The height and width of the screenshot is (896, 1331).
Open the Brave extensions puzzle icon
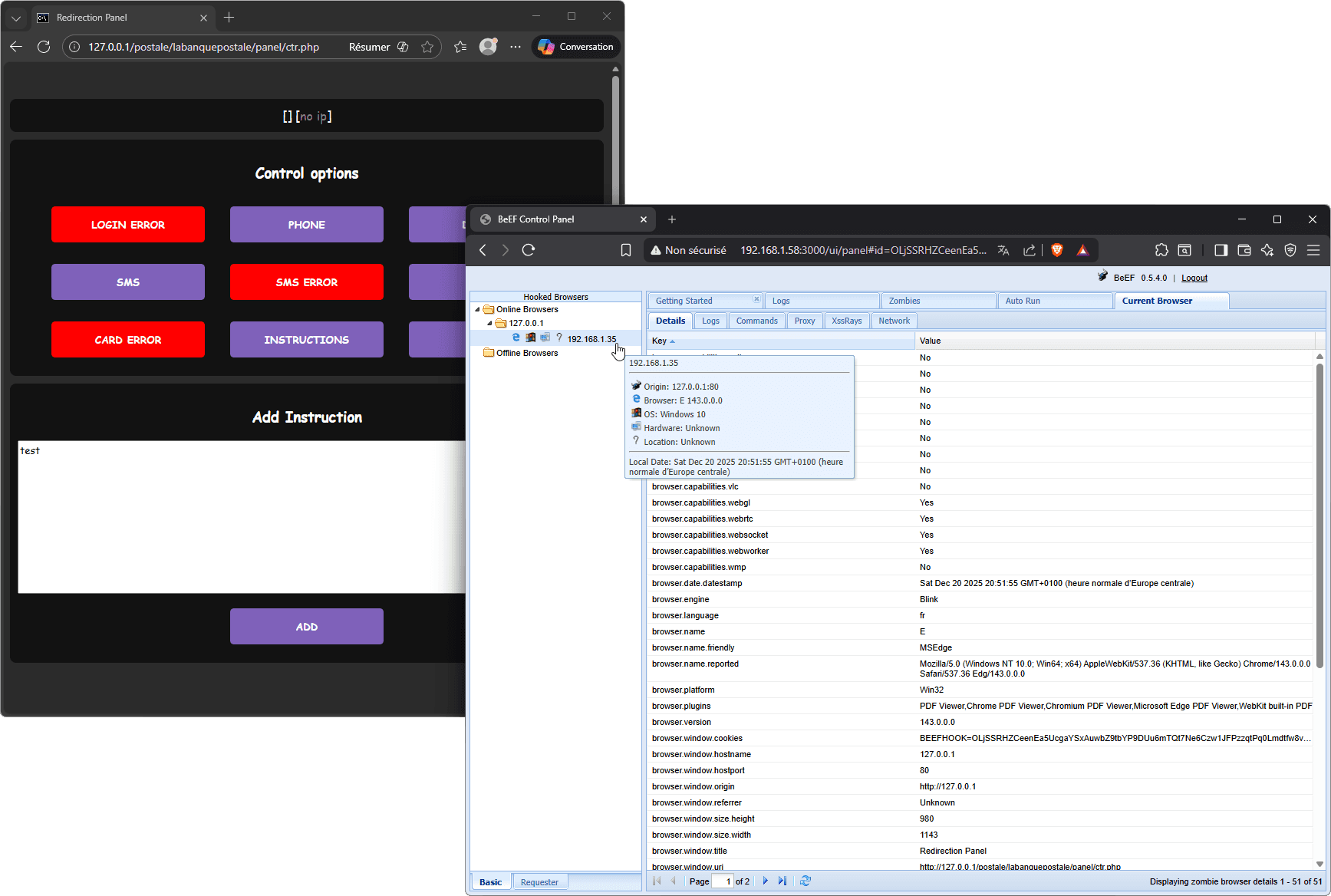click(1161, 250)
